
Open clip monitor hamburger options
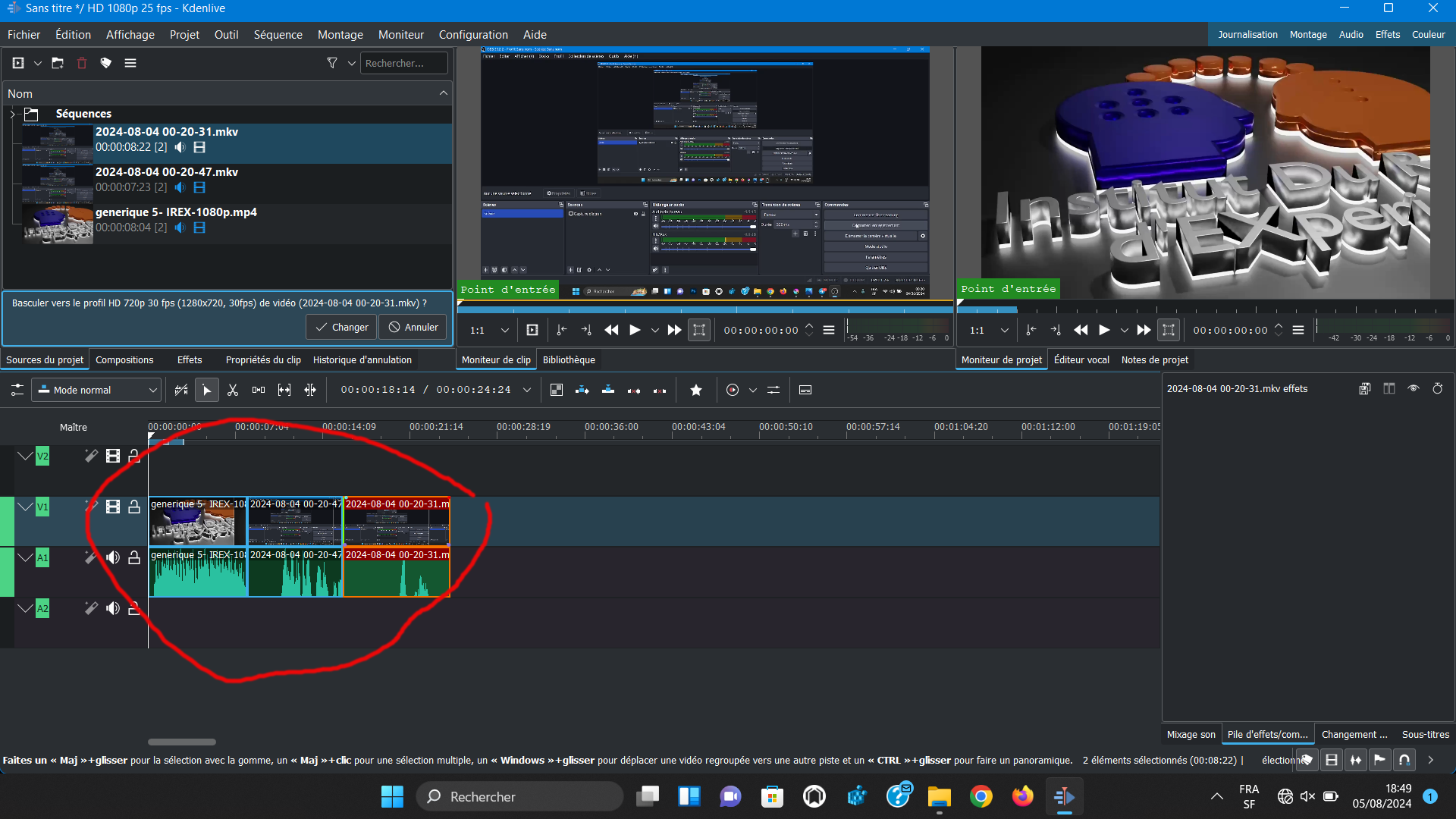(x=829, y=330)
